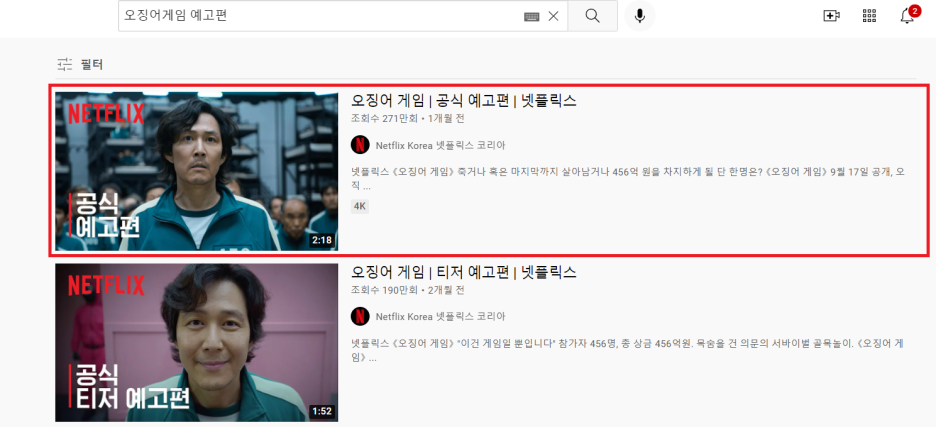Click Netflix channel avatar under 공식 예고편
The height and width of the screenshot is (427, 936).
click(x=360, y=145)
